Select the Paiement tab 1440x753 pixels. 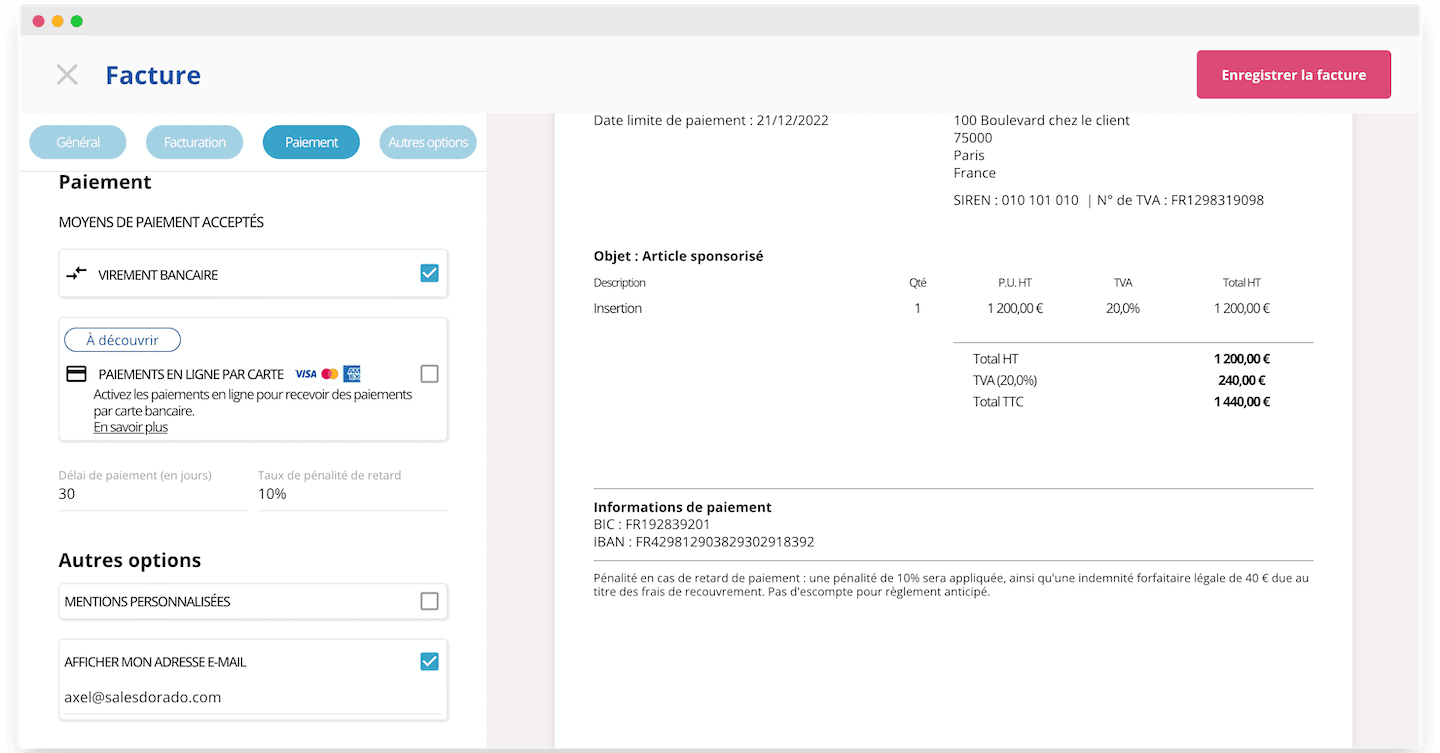pos(311,142)
